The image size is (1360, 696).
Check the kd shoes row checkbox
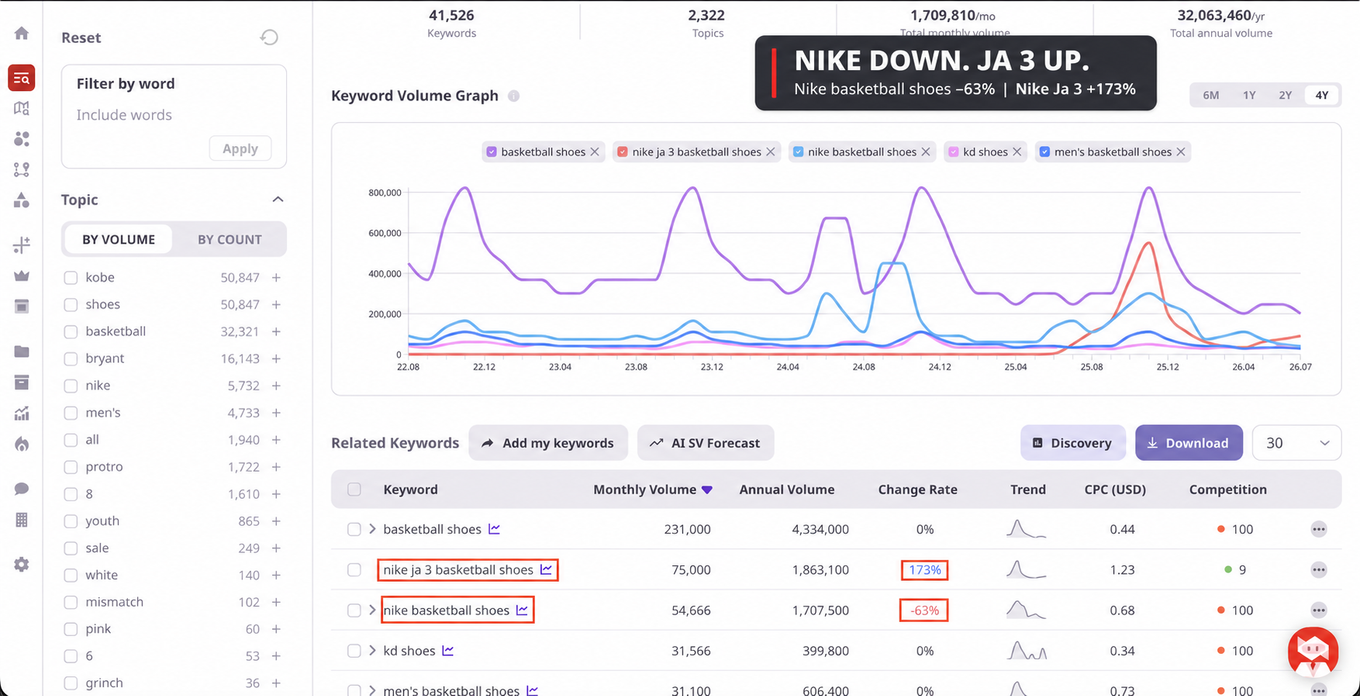click(354, 651)
